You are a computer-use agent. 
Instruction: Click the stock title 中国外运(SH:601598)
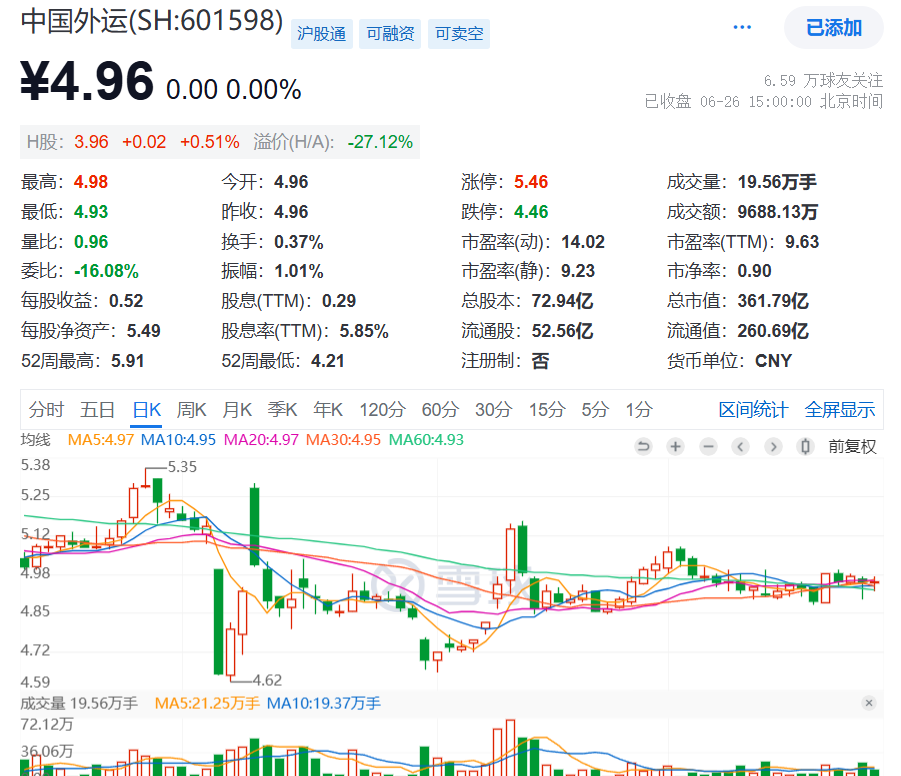[x=152, y=21]
